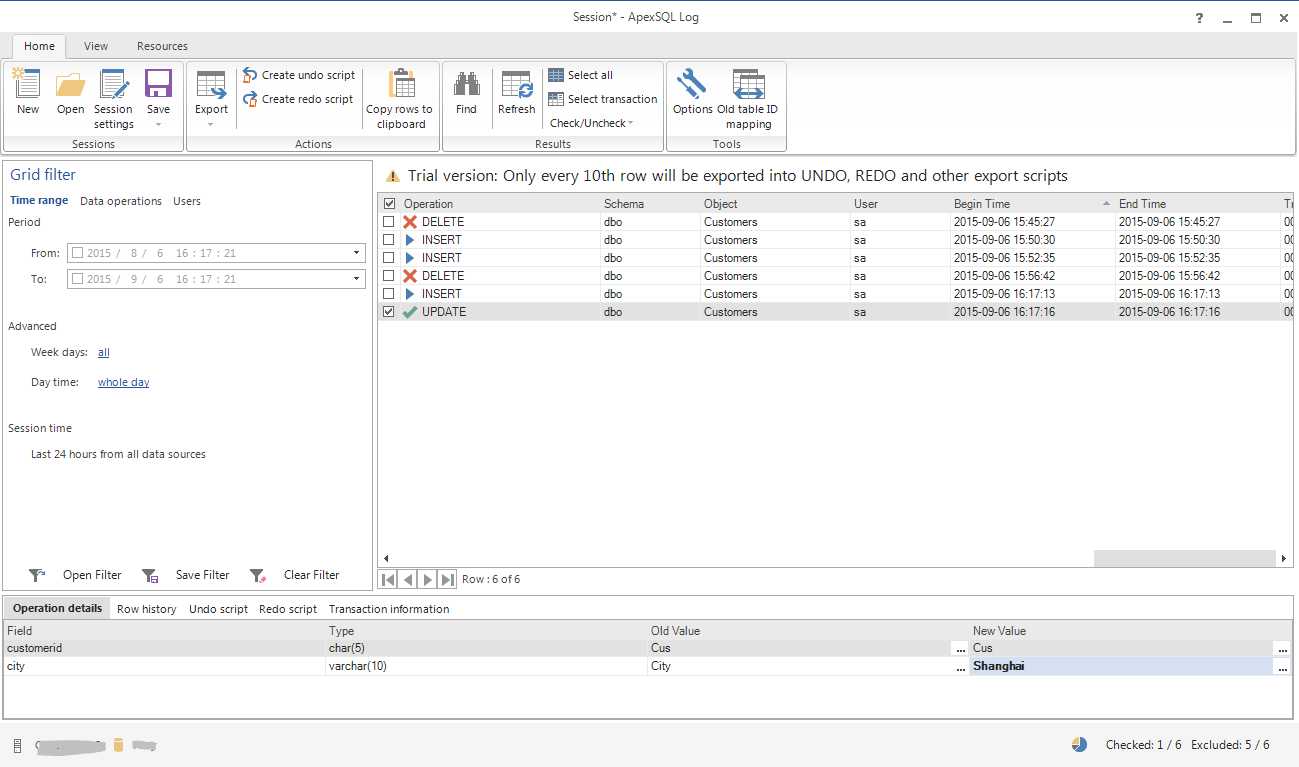The height and width of the screenshot is (767, 1299).
Task: Click Select all in Results group
Action: [580, 75]
